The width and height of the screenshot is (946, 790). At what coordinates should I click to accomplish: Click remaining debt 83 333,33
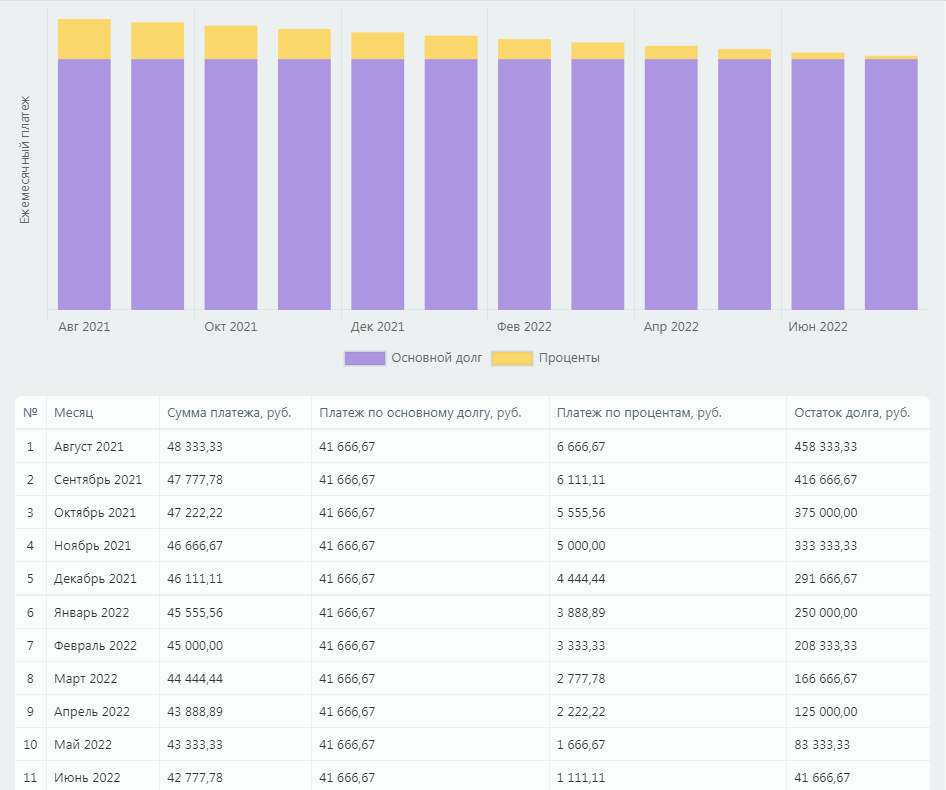(x=822, y=745)
